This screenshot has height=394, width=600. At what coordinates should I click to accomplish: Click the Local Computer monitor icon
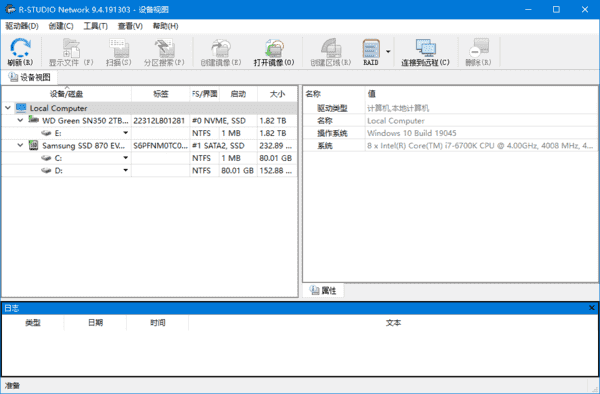pos(21,108)
